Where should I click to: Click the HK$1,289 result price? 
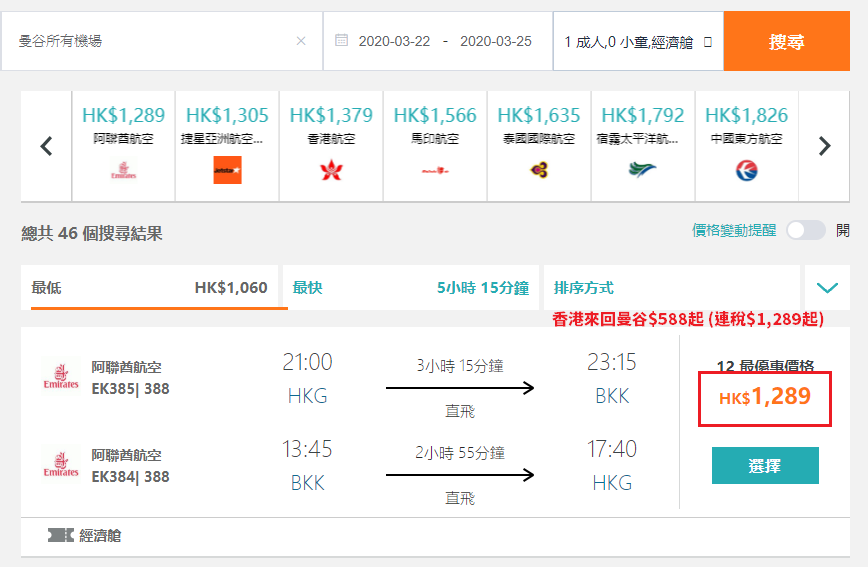click(x=765, y=397)
